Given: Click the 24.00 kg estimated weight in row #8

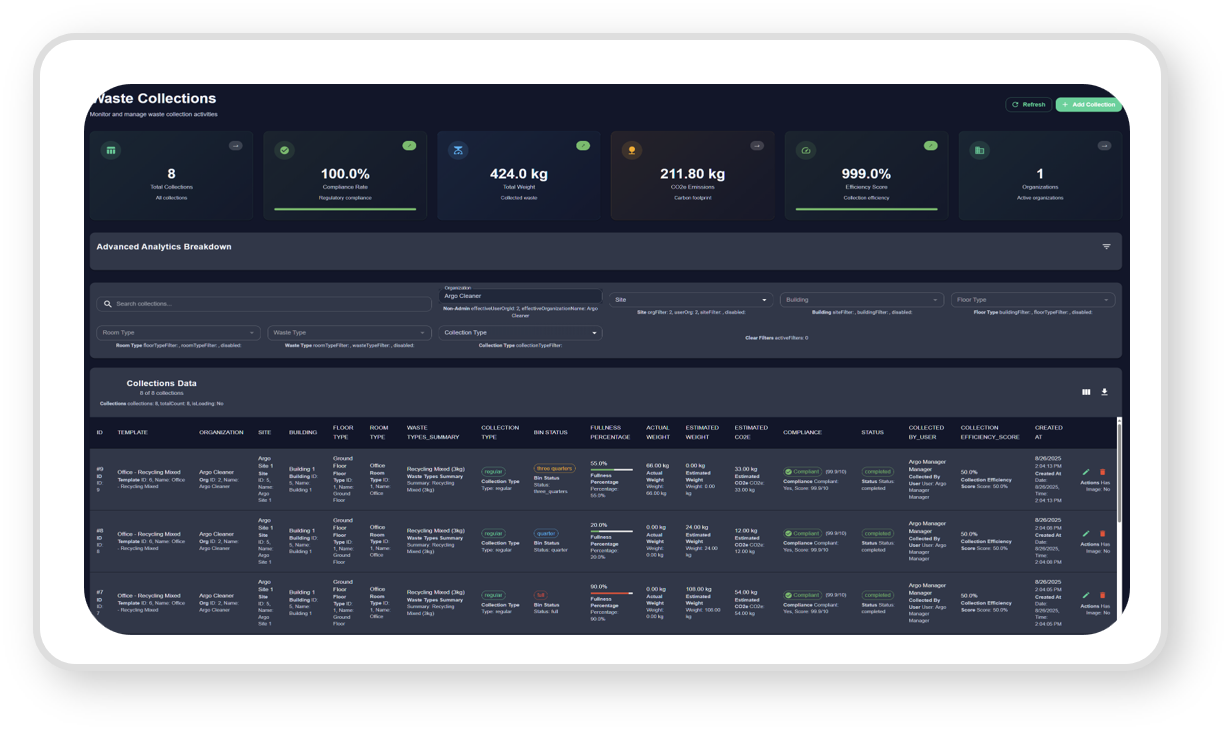Looking at the screenshot, I should [x=697, y=527].
